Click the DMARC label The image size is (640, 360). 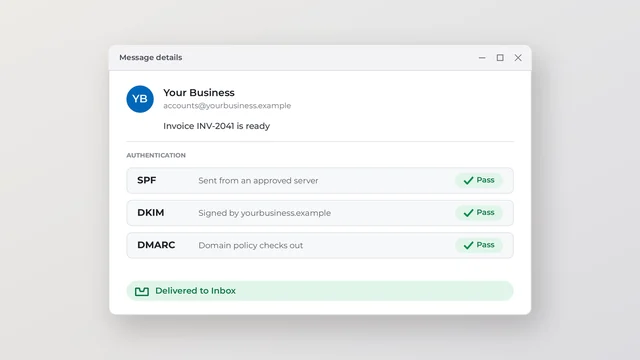click(156, 245)
